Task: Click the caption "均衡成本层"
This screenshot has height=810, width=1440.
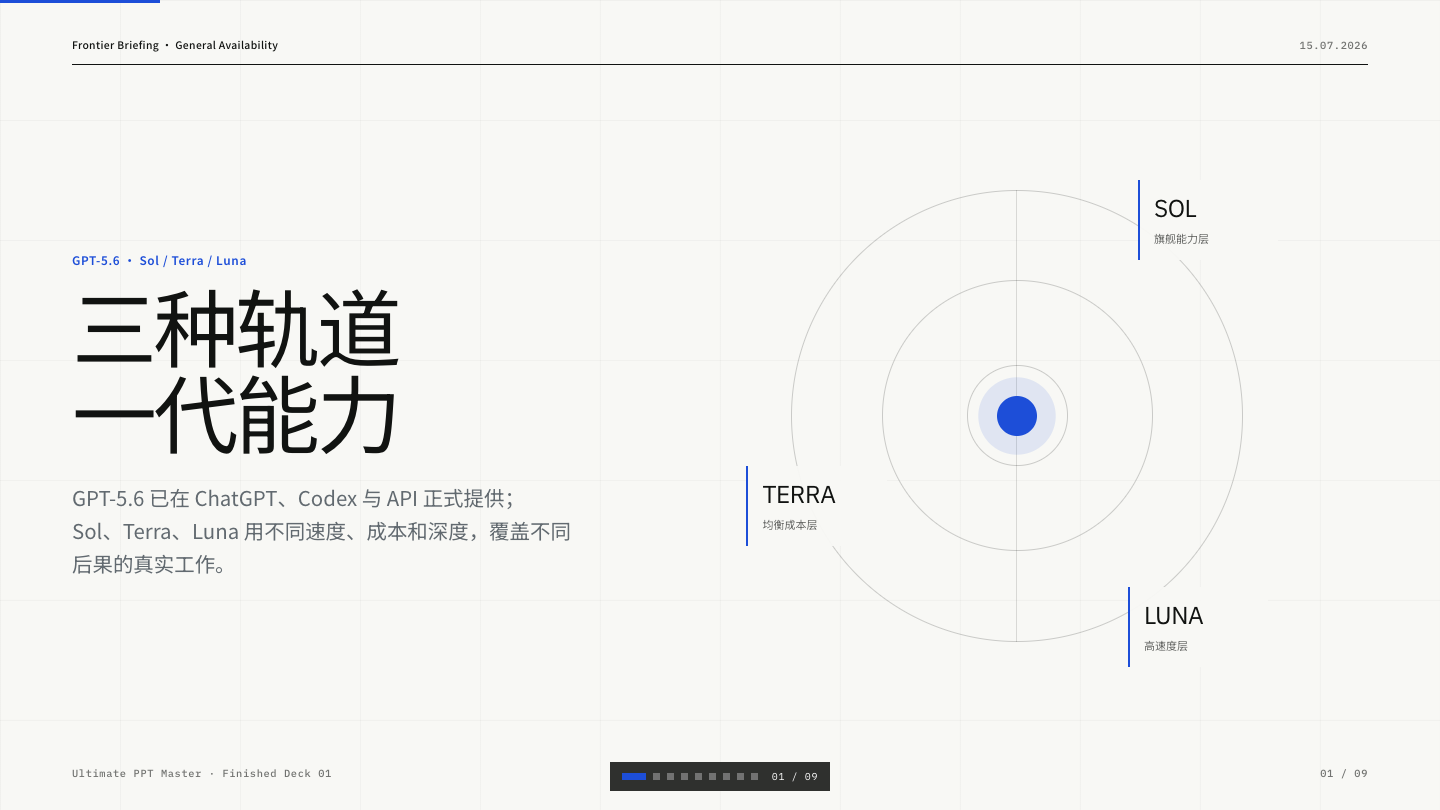Action: [790, 525]
